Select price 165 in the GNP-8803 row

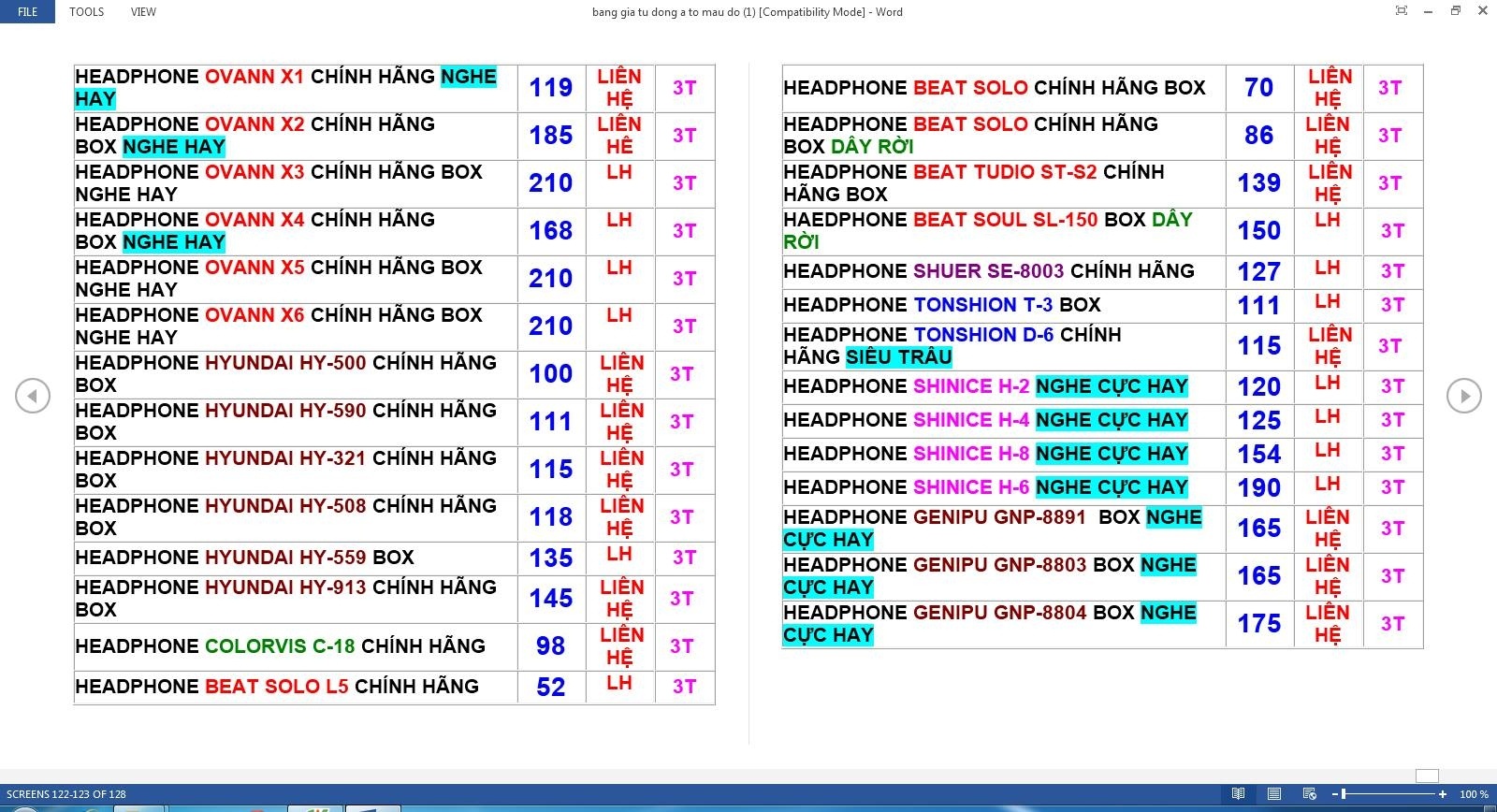pos(1259,576)
